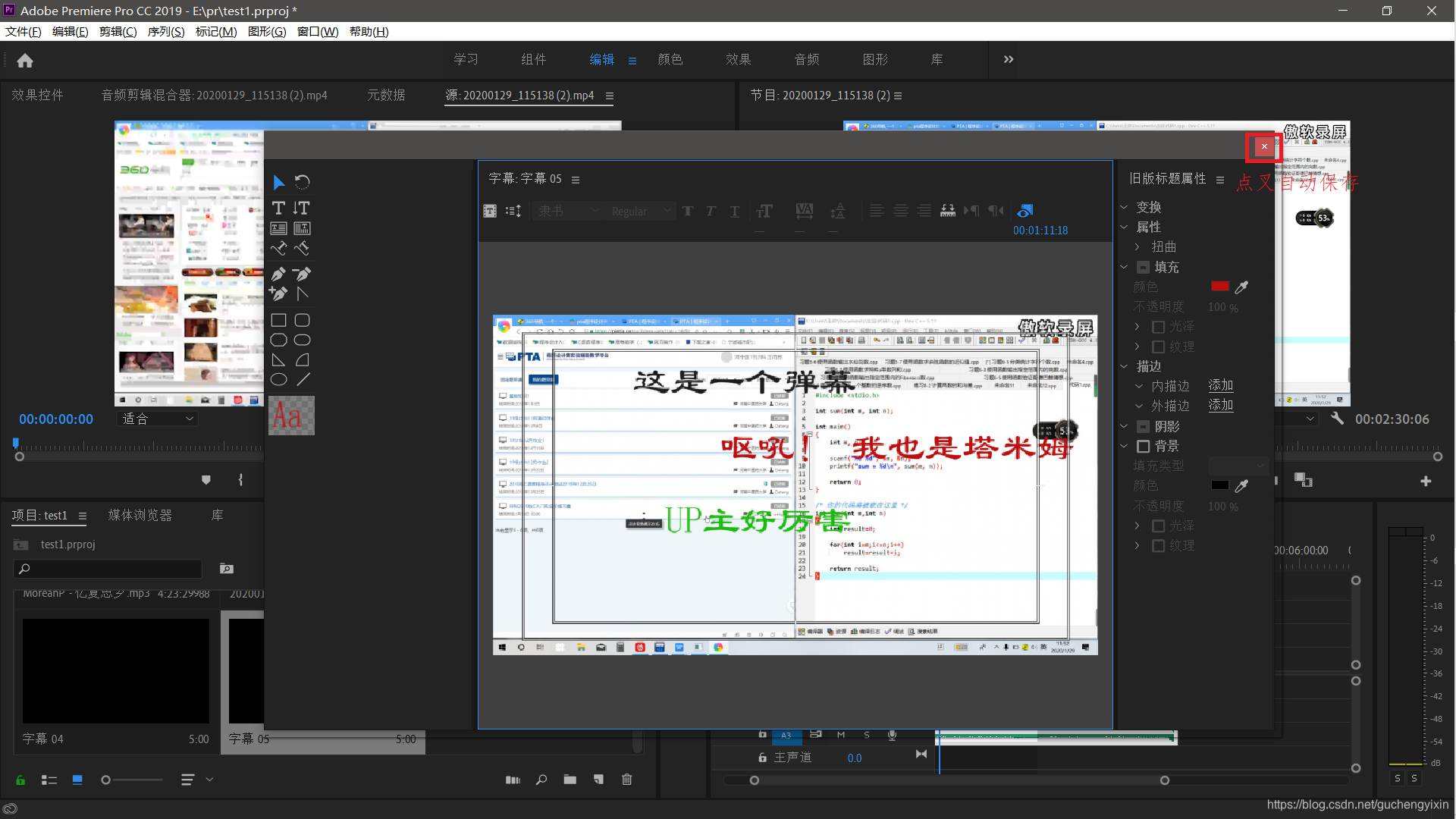Toggle the Fill checkbox
This screenshot has width=1456, height=819.
1143,267
